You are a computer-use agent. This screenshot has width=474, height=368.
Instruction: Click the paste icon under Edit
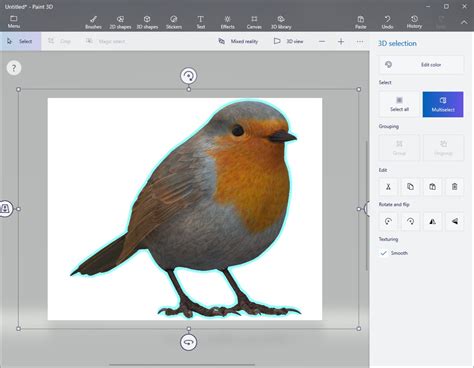point(432,187)
